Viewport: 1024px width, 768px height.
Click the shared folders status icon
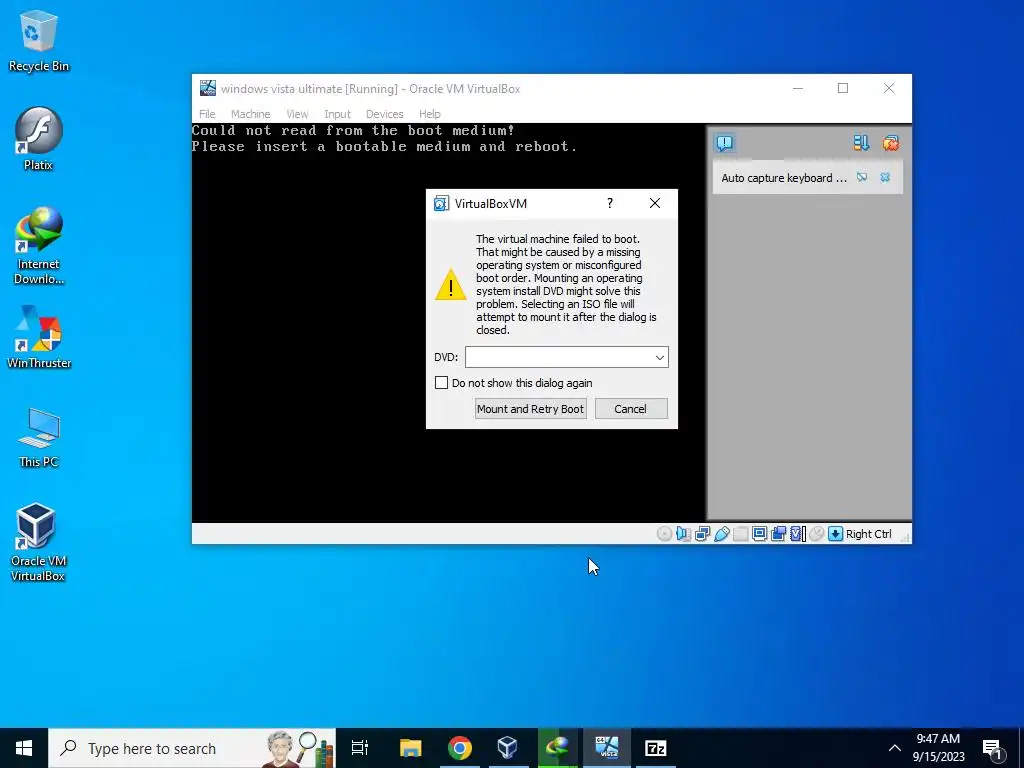click(741, 534)
